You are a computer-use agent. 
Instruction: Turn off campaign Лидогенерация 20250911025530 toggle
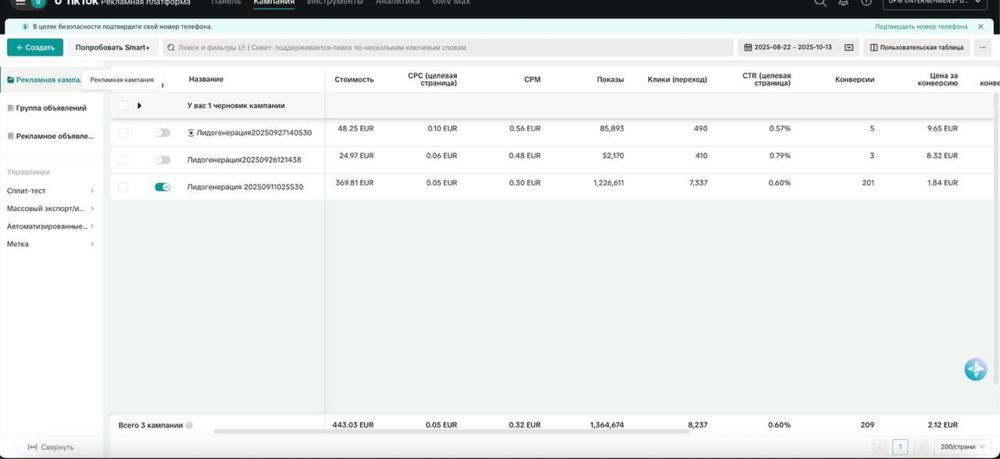(162, 187)
